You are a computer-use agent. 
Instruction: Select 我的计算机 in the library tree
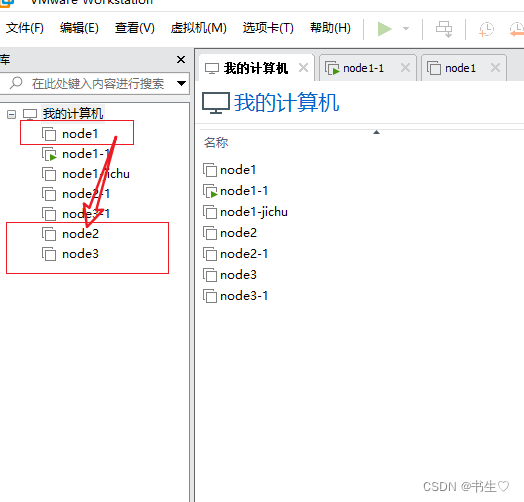tap(73, 114)
